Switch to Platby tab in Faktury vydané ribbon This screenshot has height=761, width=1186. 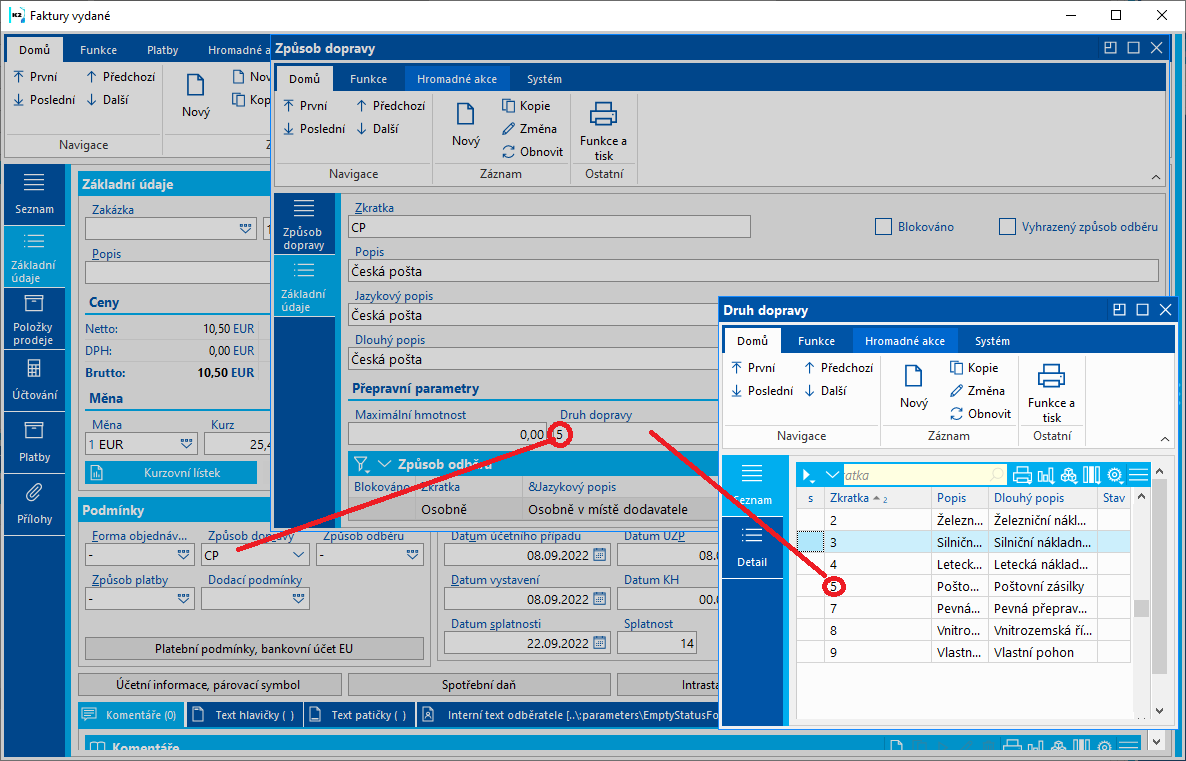coord(162,50)
